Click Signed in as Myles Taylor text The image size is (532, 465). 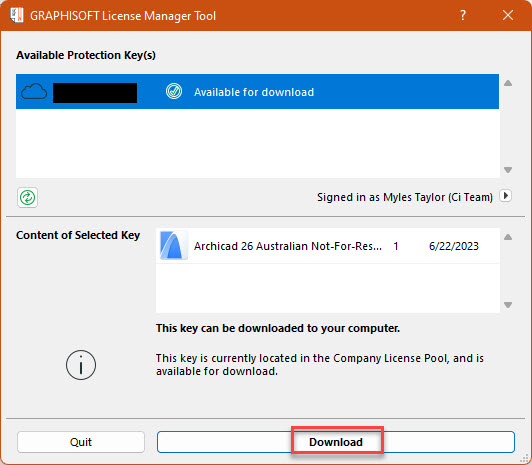click(x=404, y=197)
